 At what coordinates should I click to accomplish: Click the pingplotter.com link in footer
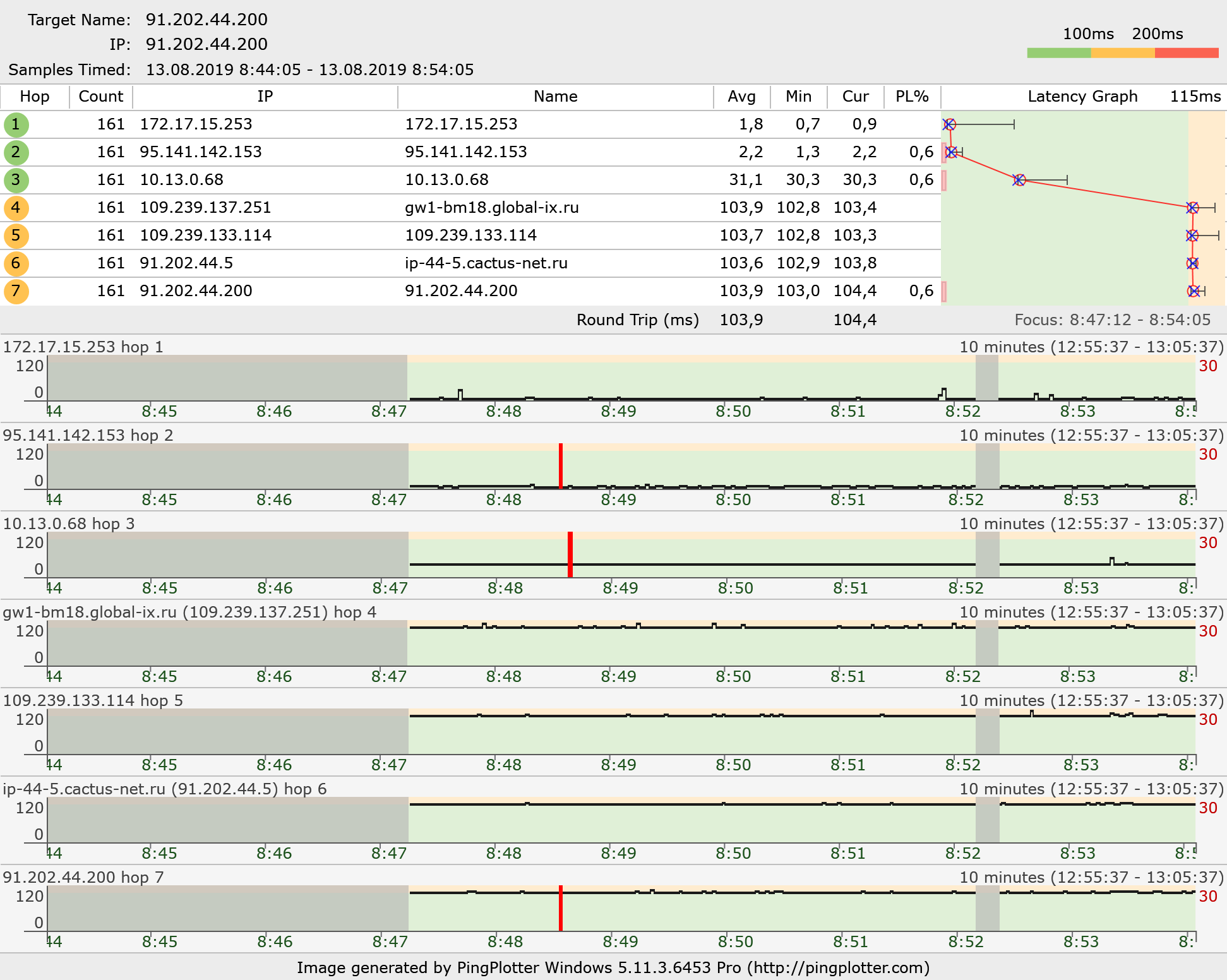pos(839,968)
